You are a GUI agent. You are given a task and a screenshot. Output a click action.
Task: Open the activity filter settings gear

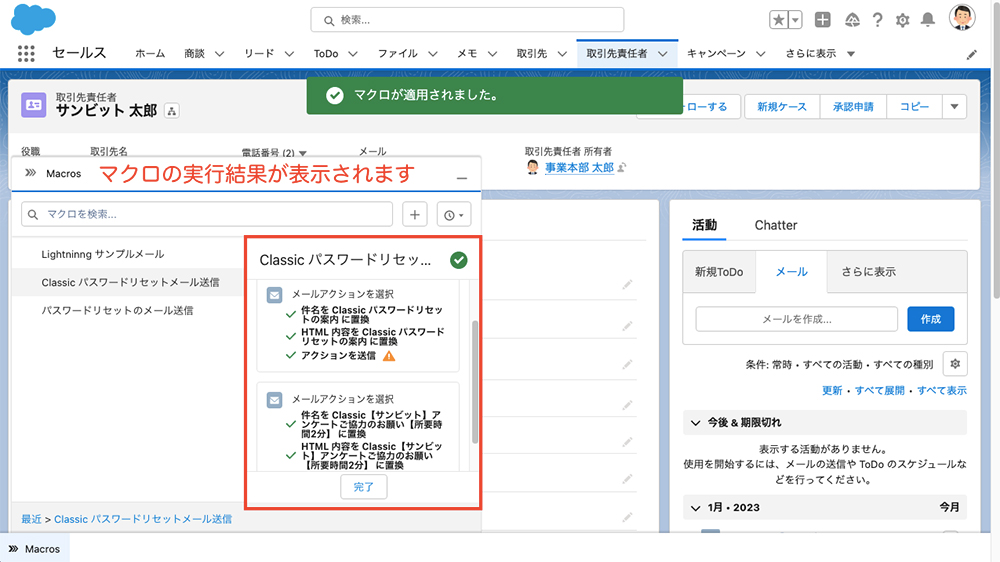pos(955,364)
